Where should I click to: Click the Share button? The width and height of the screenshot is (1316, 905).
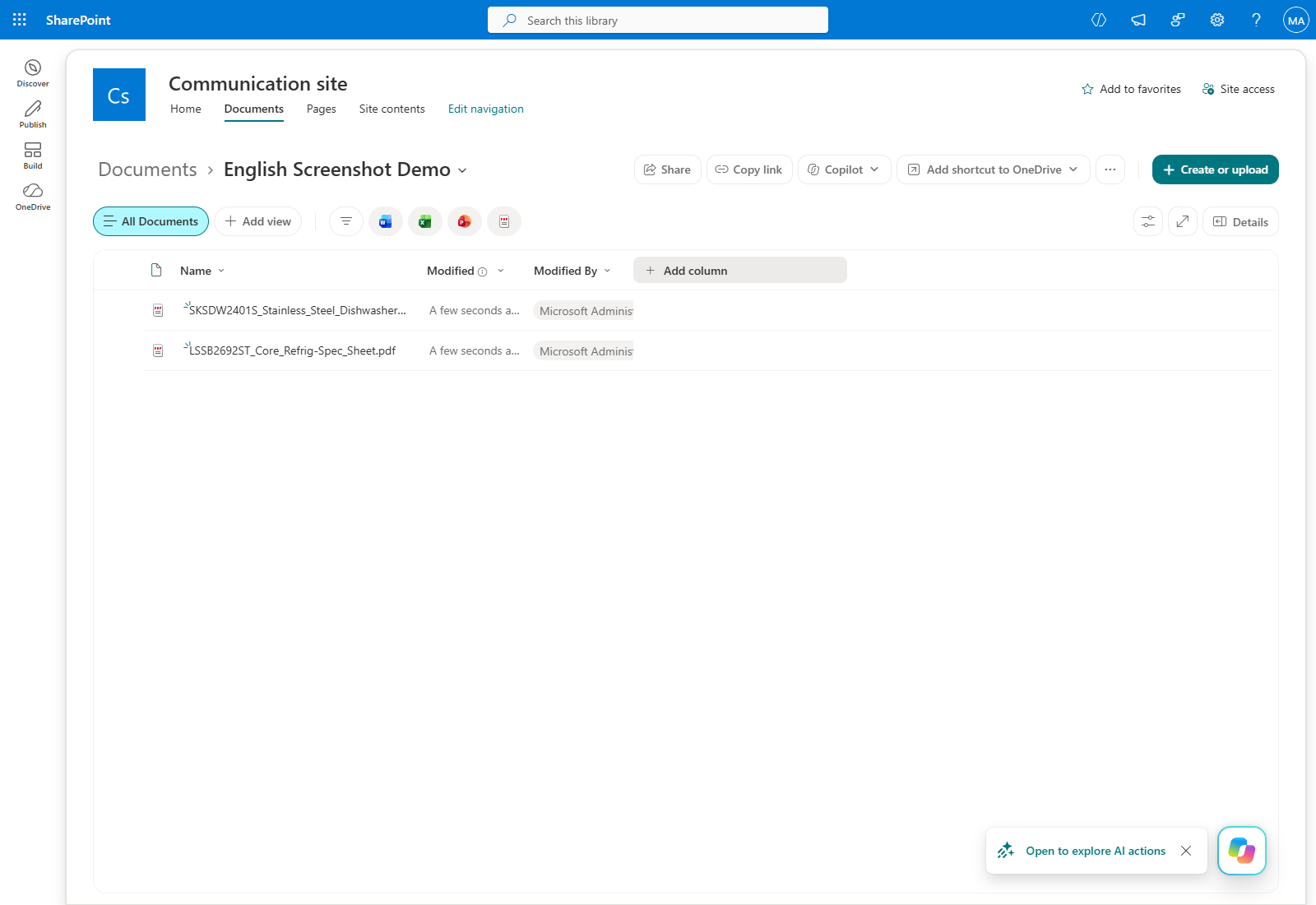click(x=668, y=169)
